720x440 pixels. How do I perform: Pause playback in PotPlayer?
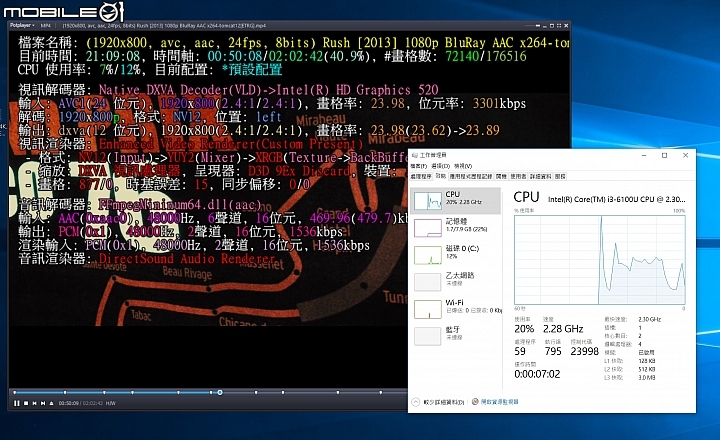(x=17, y=403)
